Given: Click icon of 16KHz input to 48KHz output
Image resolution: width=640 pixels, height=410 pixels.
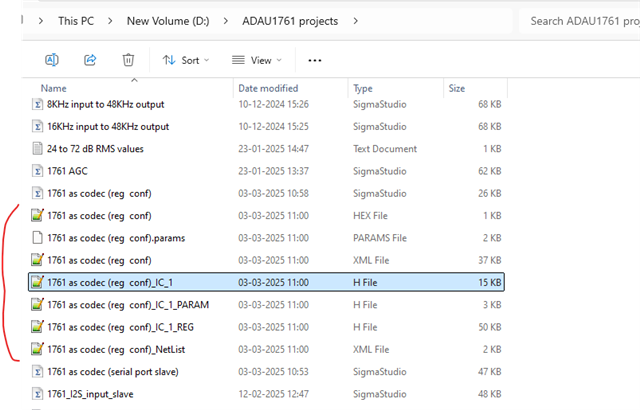Looking at the screenshot, I should 37,126.
